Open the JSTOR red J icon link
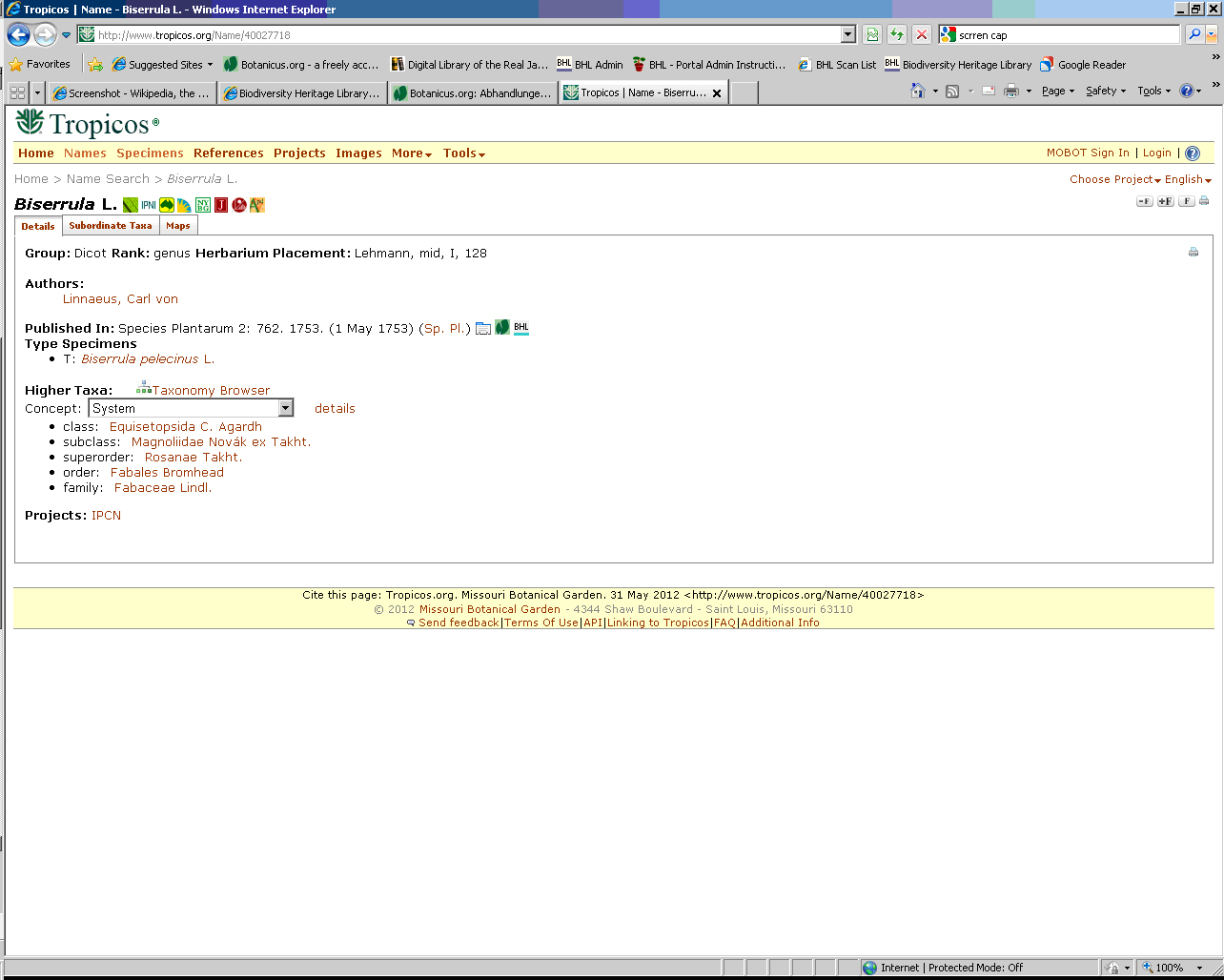 tap(221, 205)
